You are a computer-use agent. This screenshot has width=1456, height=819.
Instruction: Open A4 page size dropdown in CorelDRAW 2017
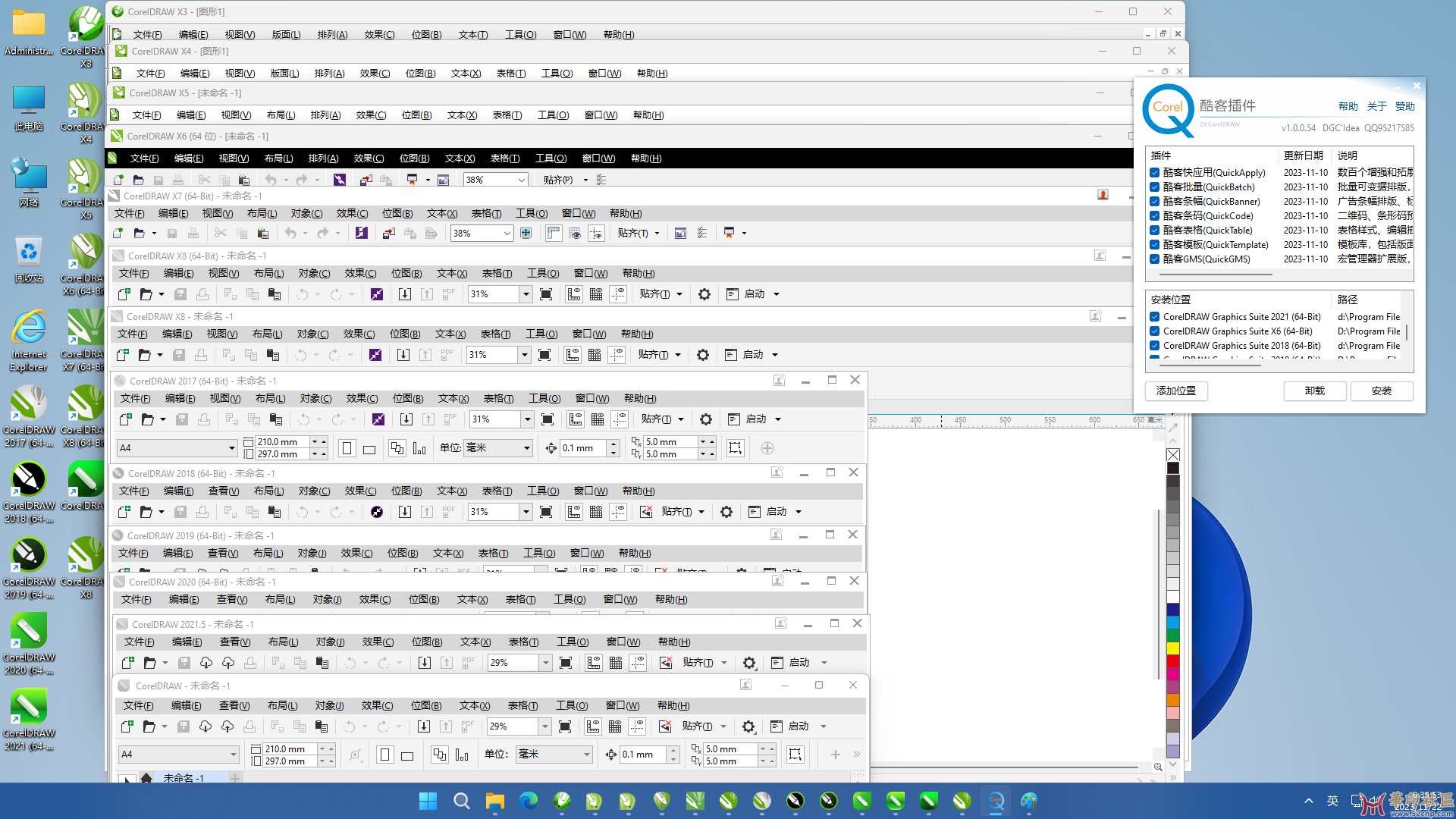(x=231, y=448)
